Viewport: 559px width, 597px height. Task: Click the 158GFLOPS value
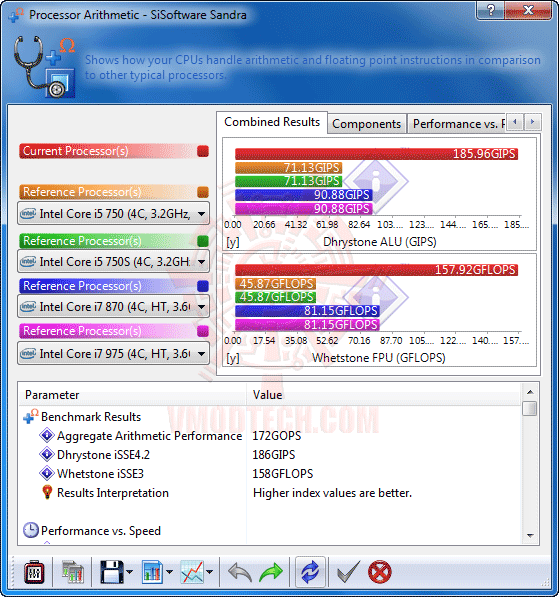click(x=283, y=474)
